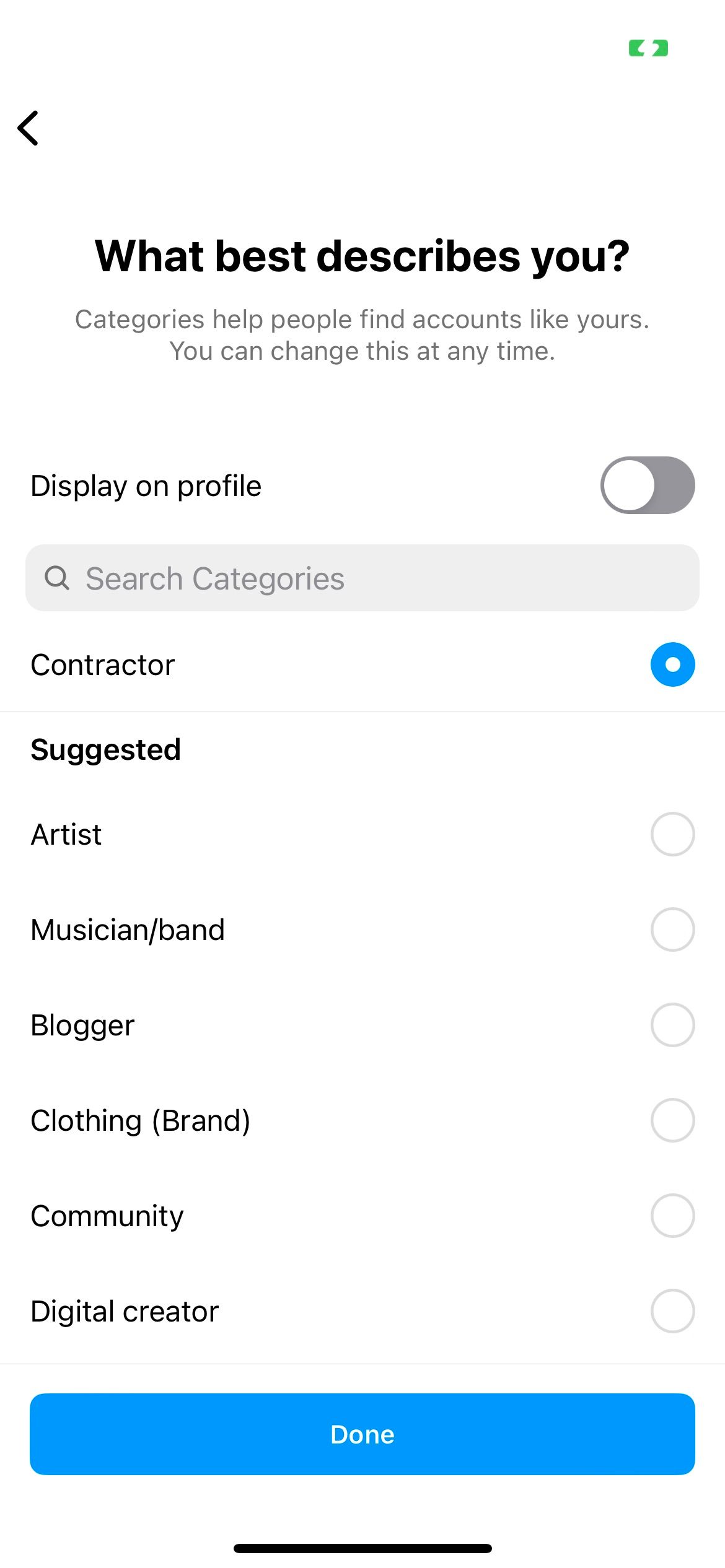Screen dimensions: 725x1568
Task: Tap the green status indicator icon
Action: click(648, 48)
